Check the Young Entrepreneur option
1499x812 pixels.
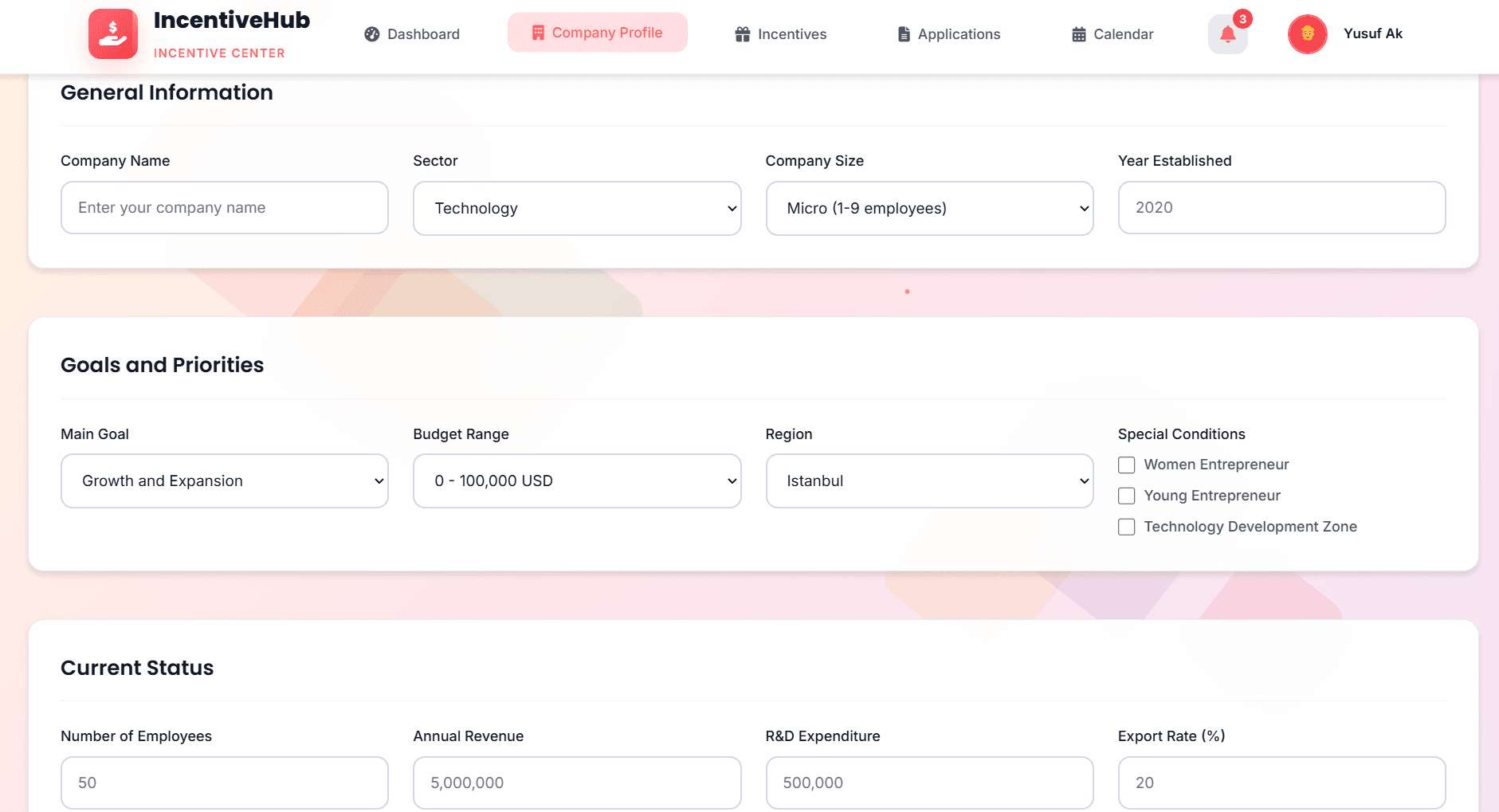coord(1126,496)
